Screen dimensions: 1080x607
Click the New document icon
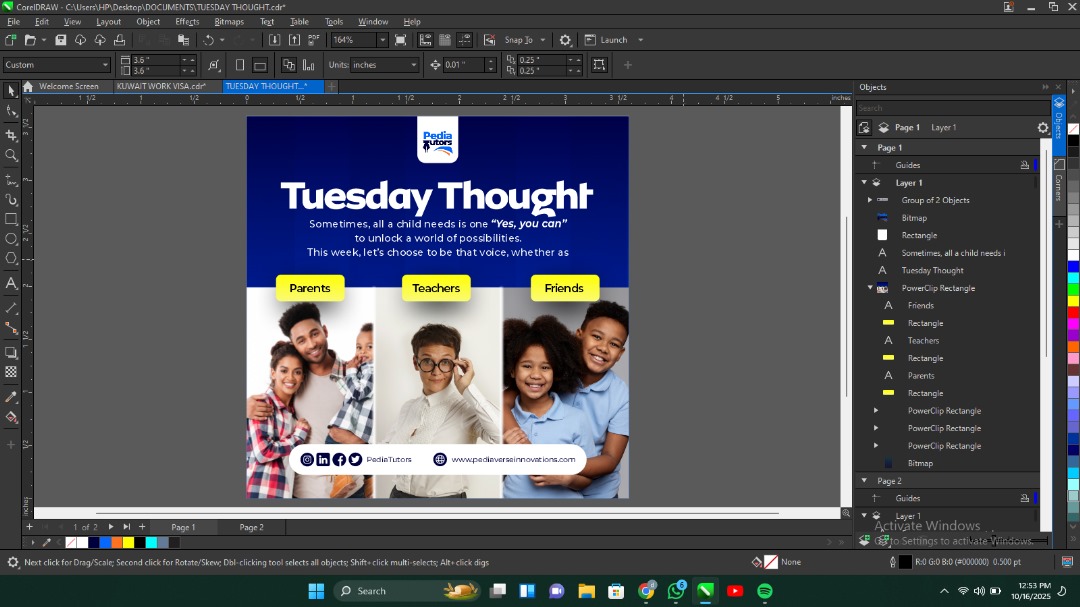pyautogui.click(x=10, y=40)
